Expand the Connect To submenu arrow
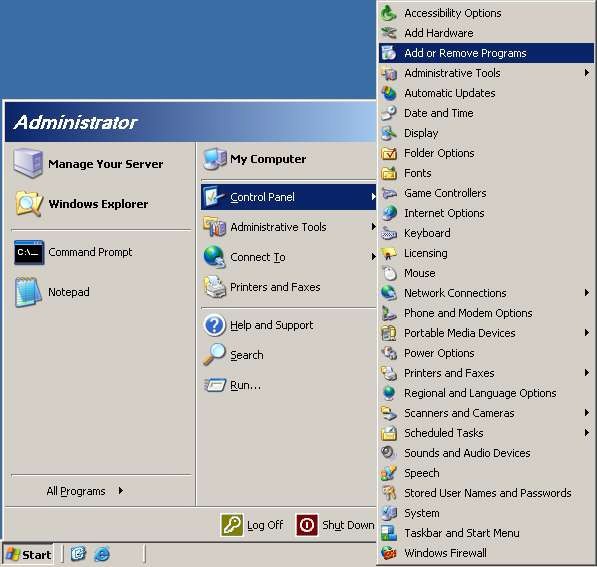 (374, 257)
